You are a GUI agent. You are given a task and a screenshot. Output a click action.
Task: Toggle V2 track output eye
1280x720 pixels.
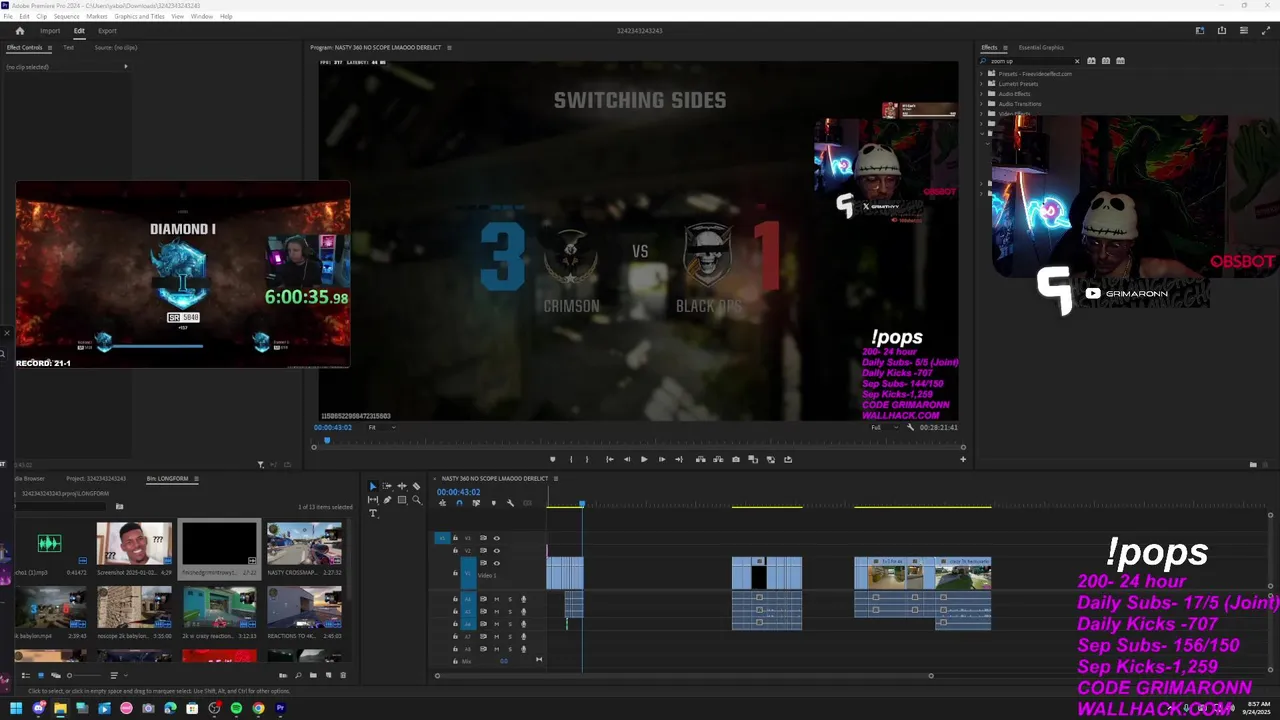496,551
